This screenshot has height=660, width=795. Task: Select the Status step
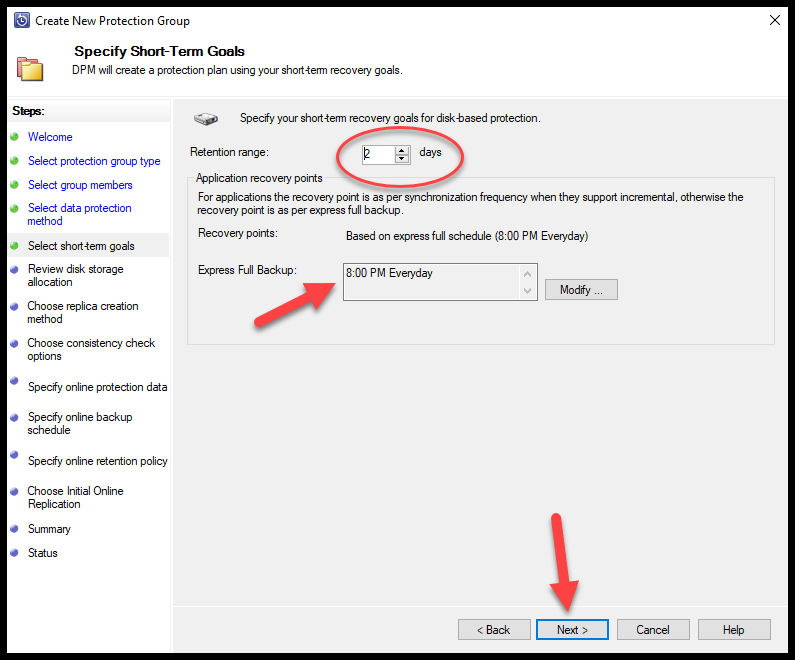43,553
